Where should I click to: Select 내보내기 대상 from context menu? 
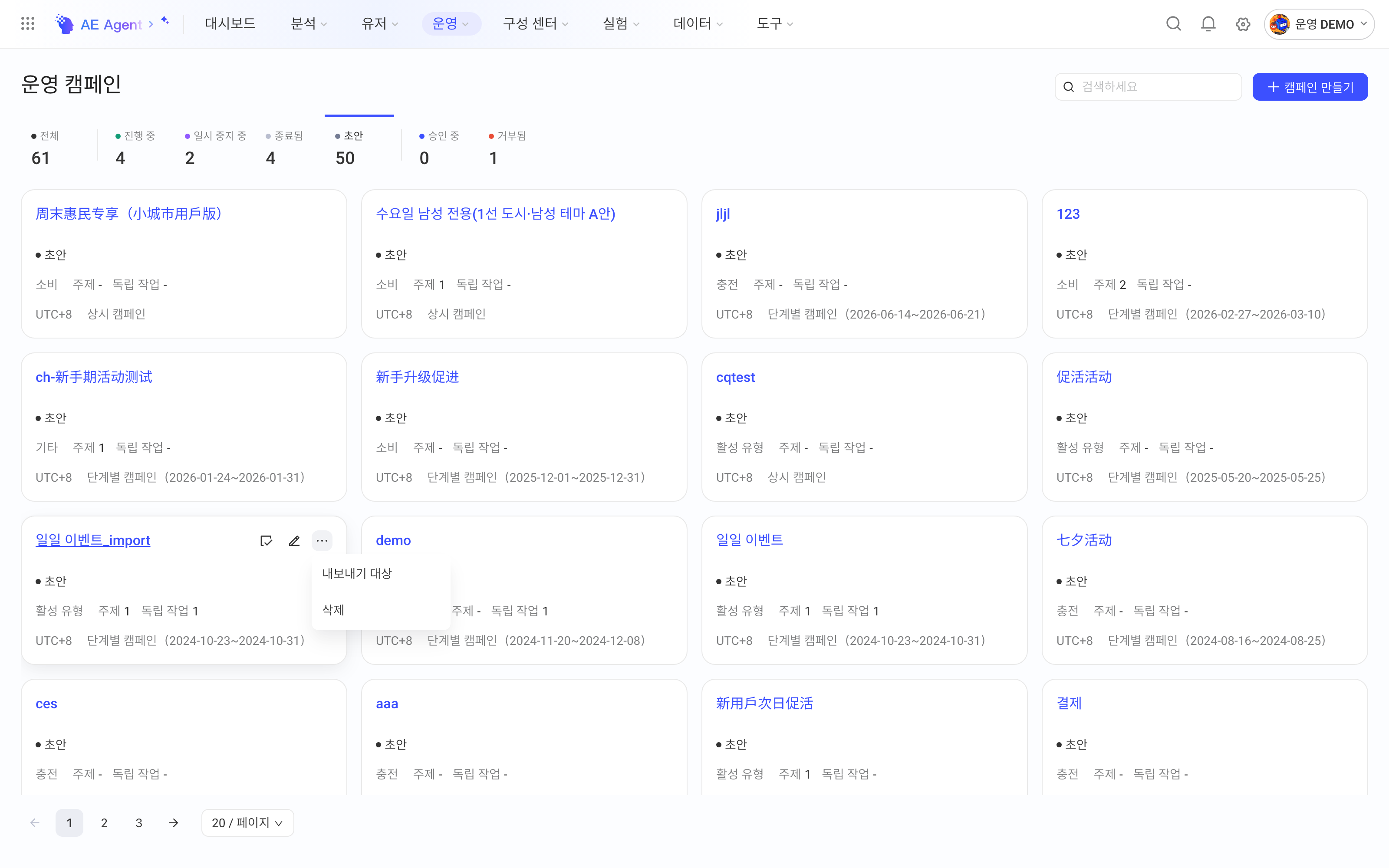click(381, 573)
